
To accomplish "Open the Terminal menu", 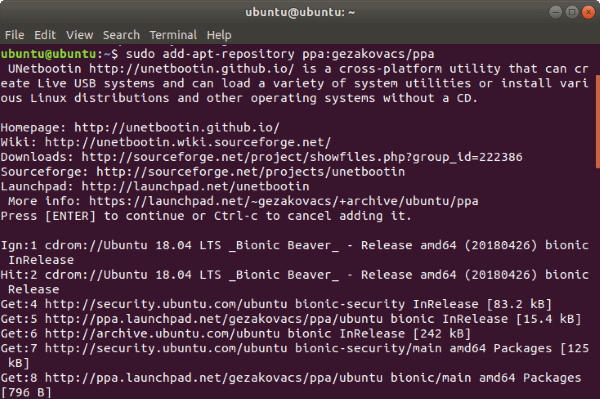I will click(173, 35).
